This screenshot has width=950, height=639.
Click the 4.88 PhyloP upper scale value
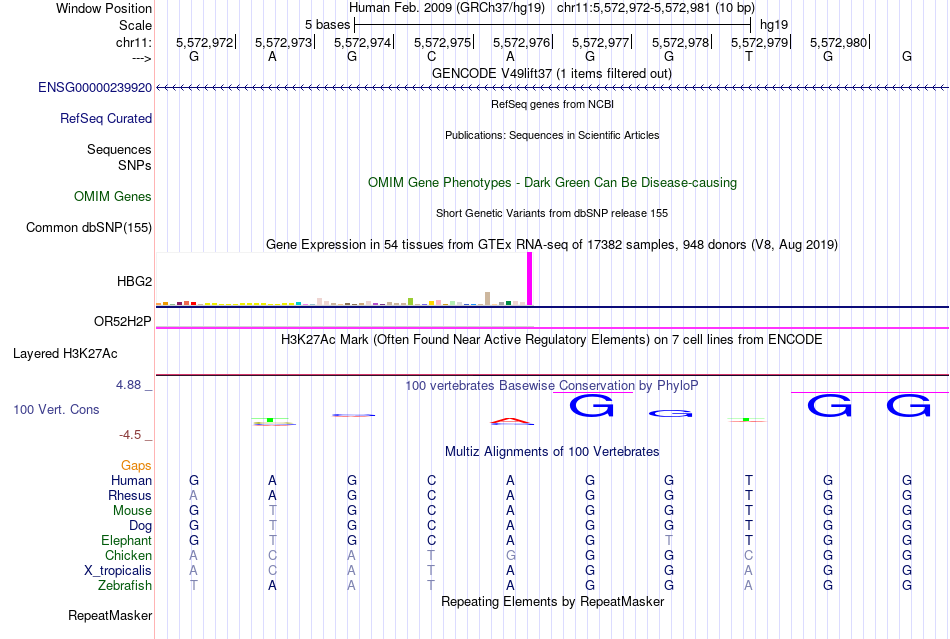(x=128, y=385)
